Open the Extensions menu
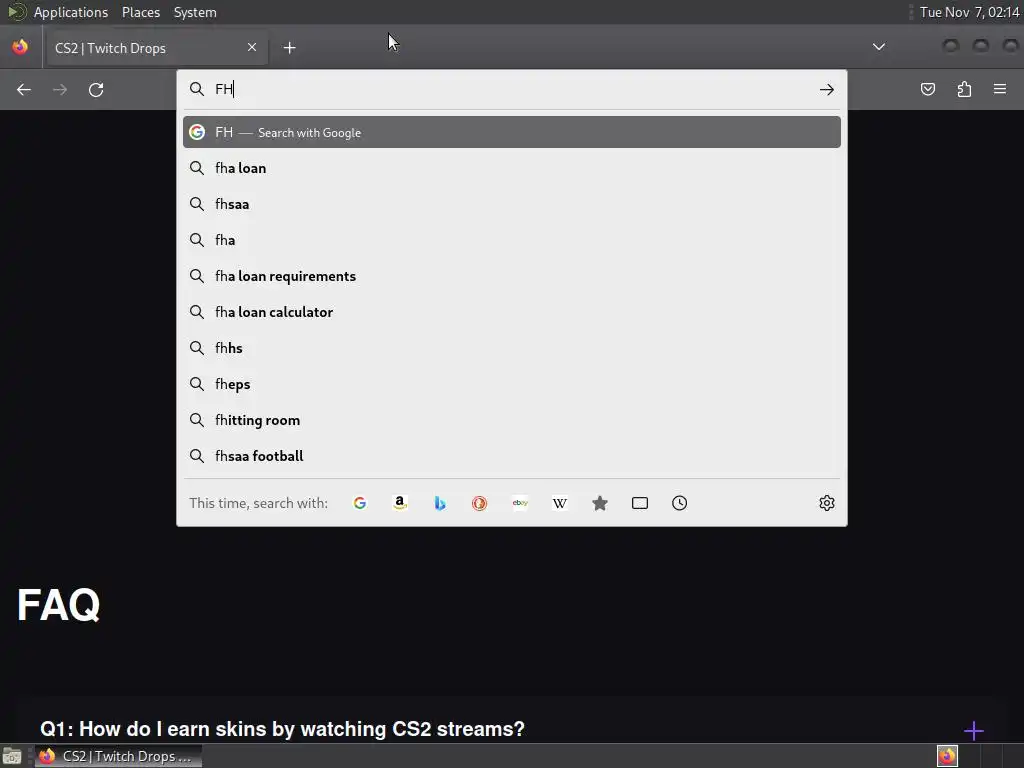The width and height of the screenshot is (1024, 768). 964,89
